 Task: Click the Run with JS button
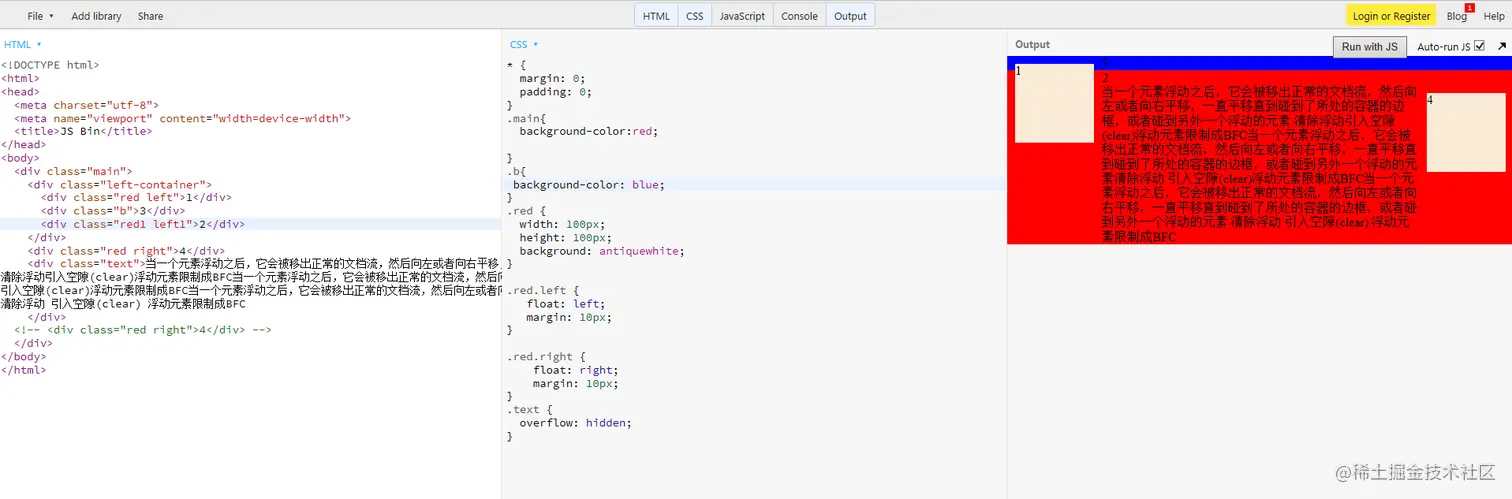point(1370,47)
